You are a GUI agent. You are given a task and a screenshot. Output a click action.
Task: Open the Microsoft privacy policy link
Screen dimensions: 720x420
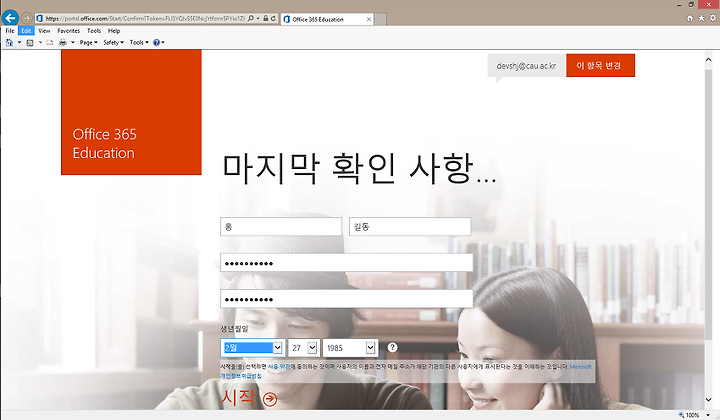tap(580, 367)
